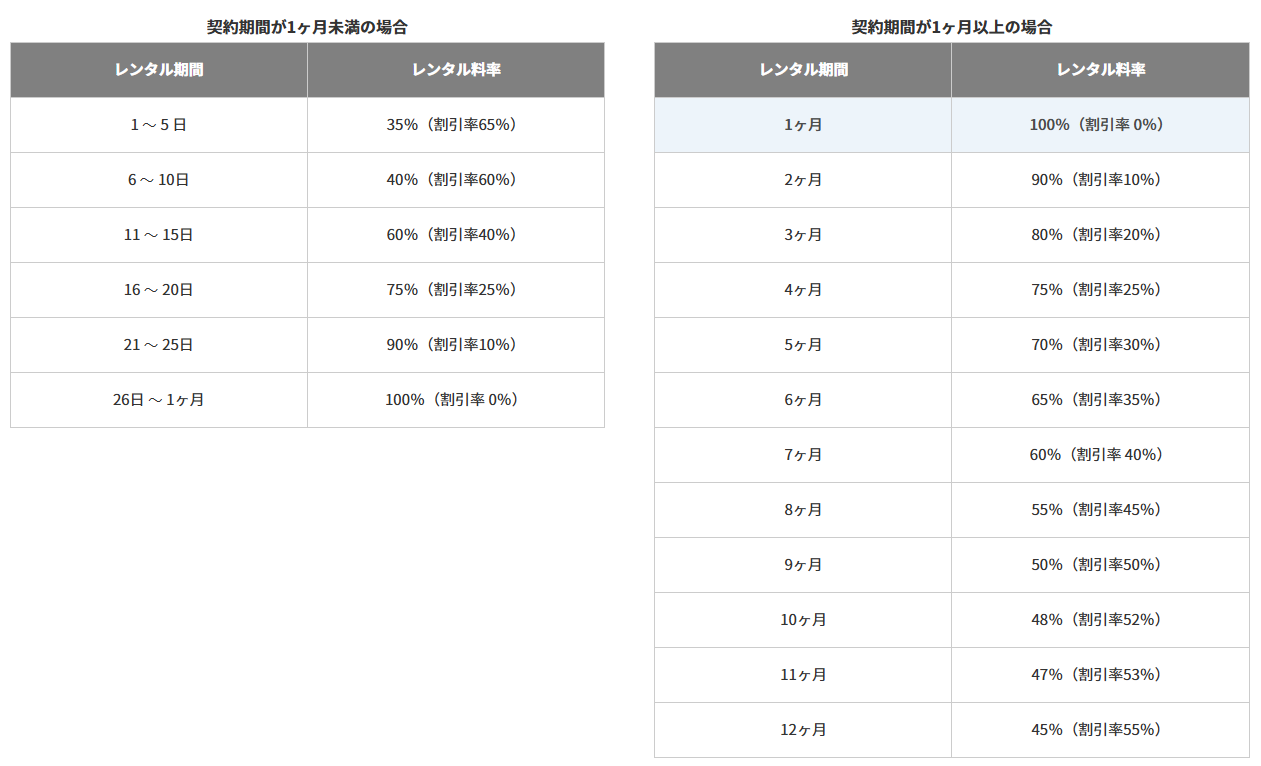1261x766 pixels.
Task: Select the 26日～1ヶ月 period cell
Action: tap(158, 400)
